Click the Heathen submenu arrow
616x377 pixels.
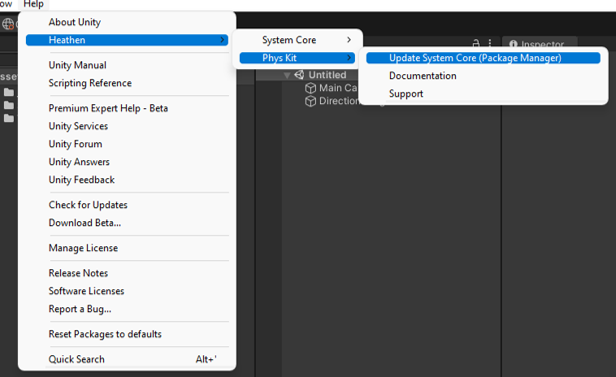click(222, 40)
